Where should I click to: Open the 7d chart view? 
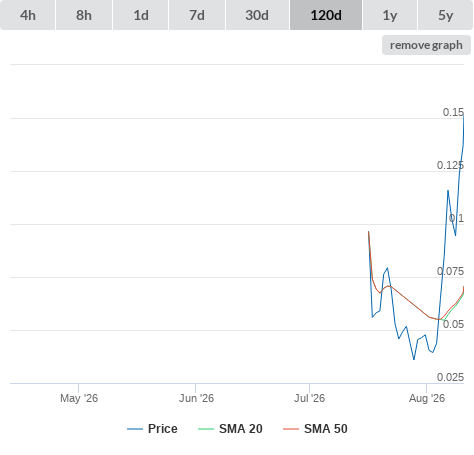197,15
